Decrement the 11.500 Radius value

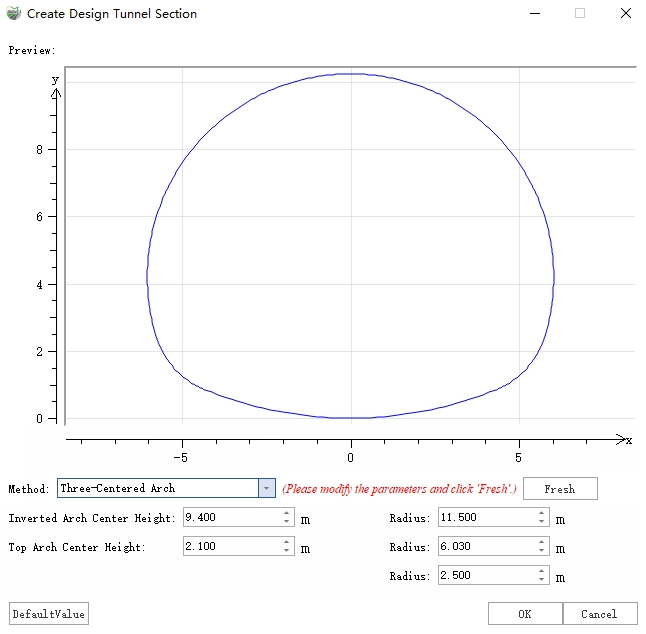point(542,523)
